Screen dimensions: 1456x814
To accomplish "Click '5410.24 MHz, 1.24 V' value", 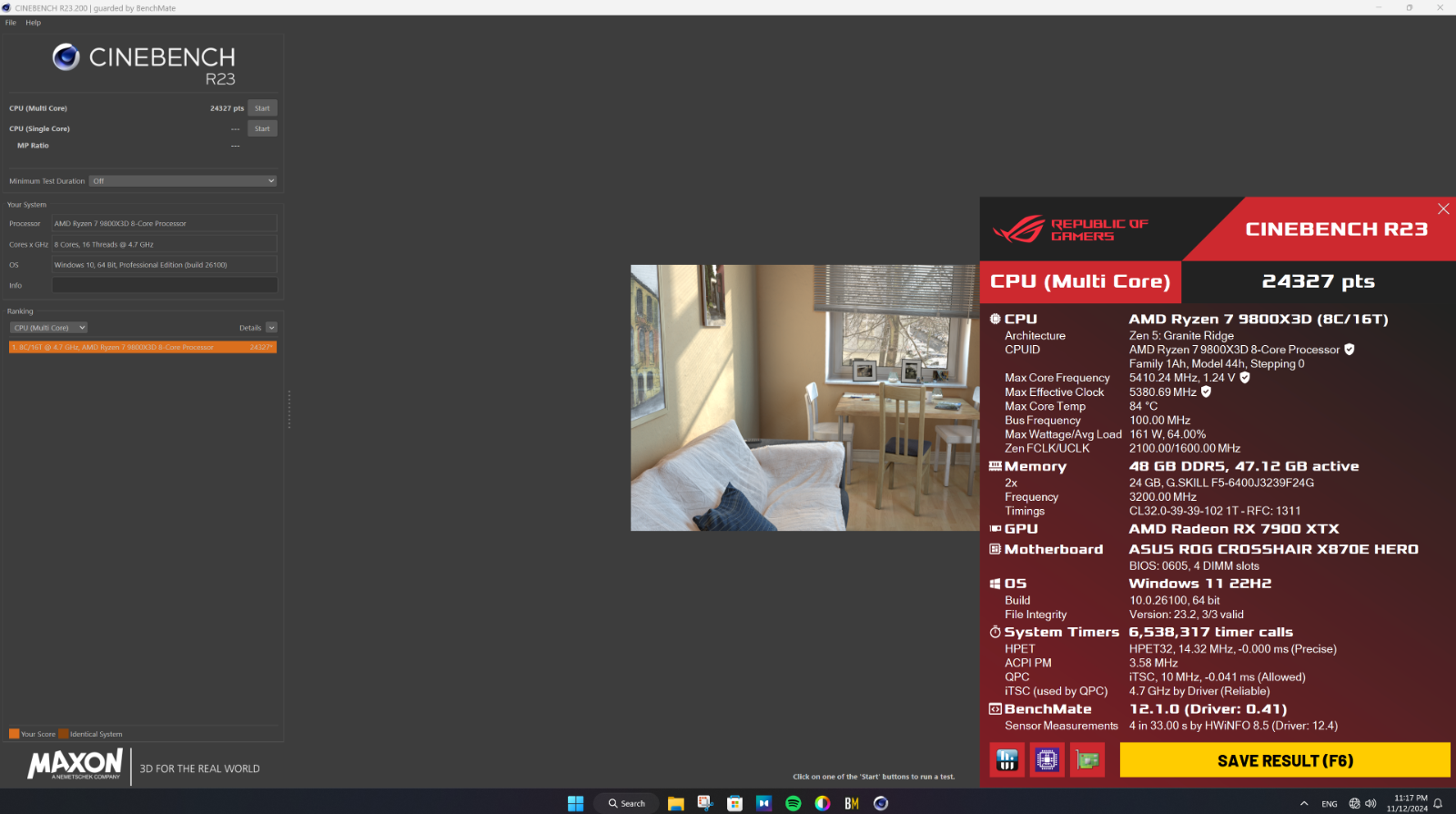I will point(1182,378).
